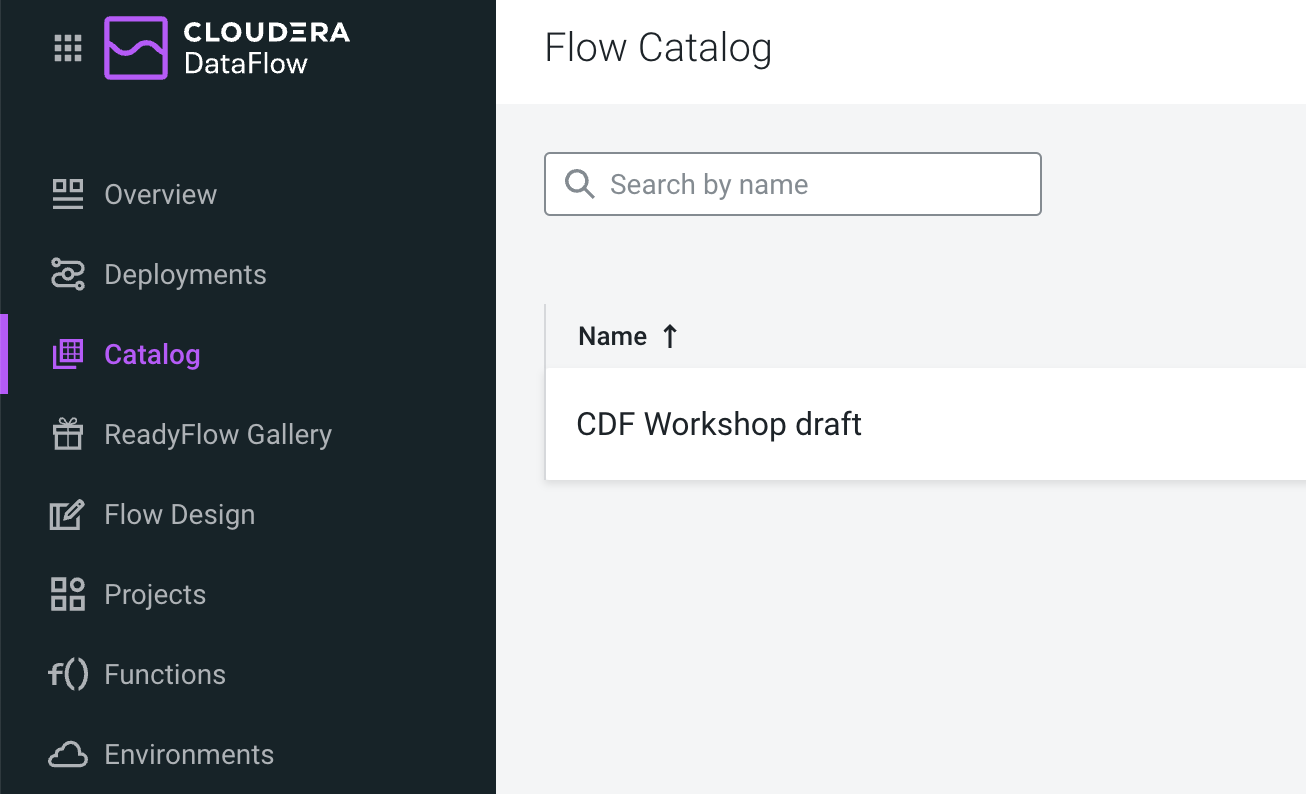
Task: Click the Flow Design pencil icon
Action: coord(68,514)
